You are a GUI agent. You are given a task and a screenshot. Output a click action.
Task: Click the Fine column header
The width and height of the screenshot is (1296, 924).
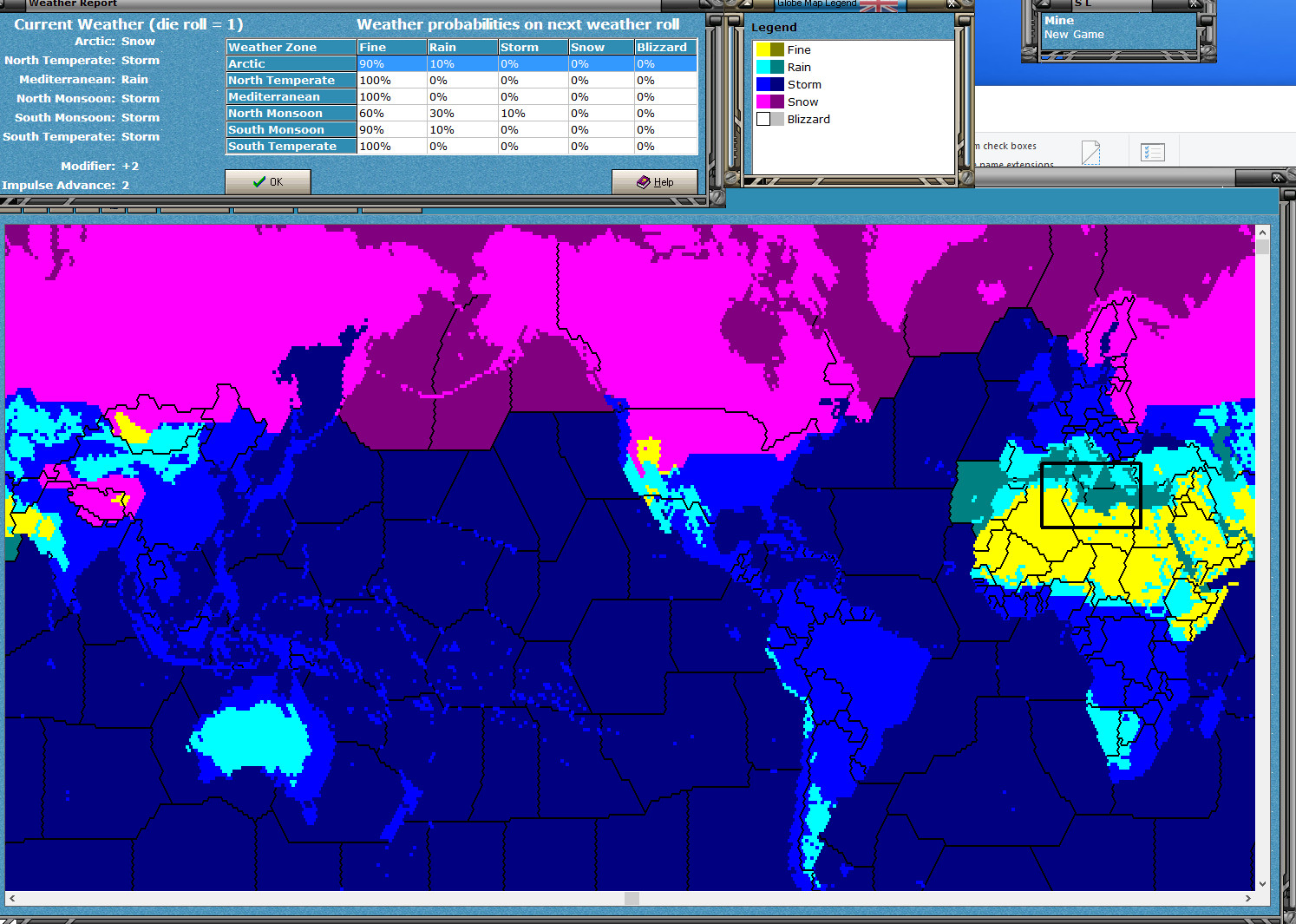pos(391,48)
